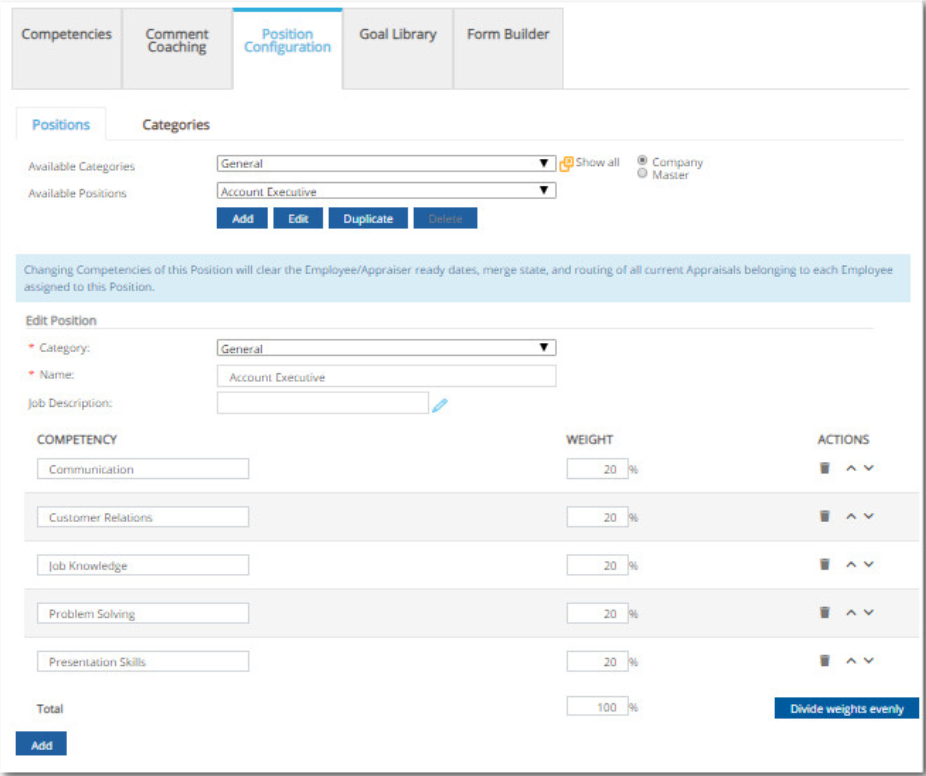The width and height of the screenshot is (926, 776).
Task: Switch to the Goal Library tab
Action: click(398, 34)
